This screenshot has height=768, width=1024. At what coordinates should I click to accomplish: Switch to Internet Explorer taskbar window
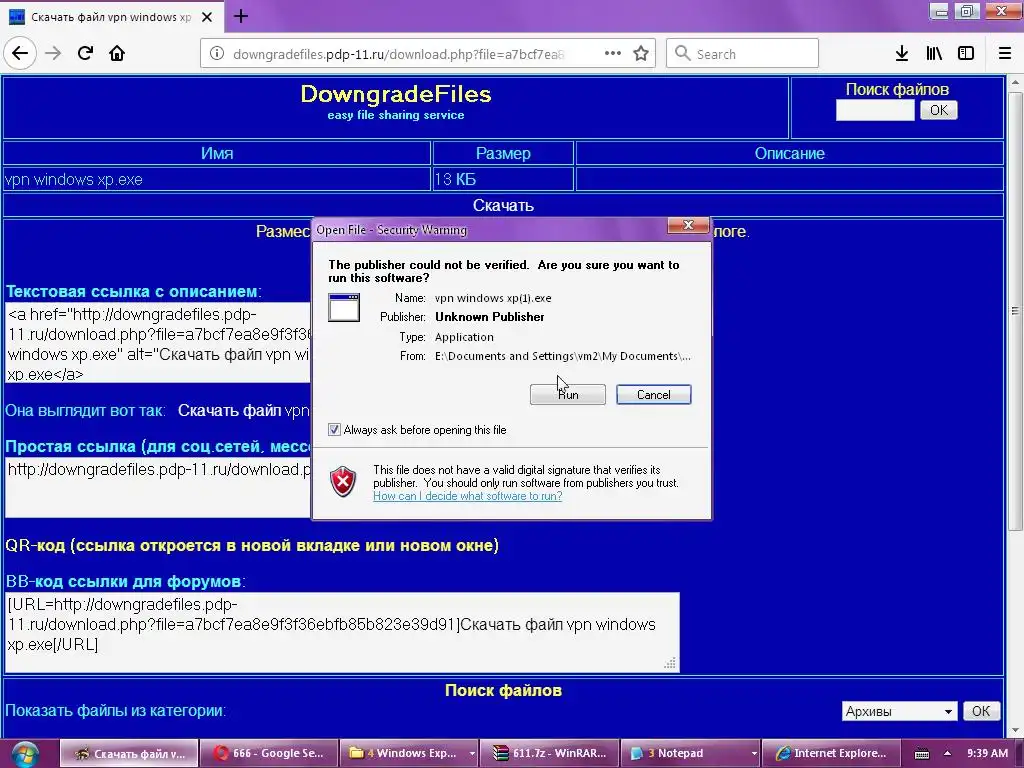(x=831, y=754)
